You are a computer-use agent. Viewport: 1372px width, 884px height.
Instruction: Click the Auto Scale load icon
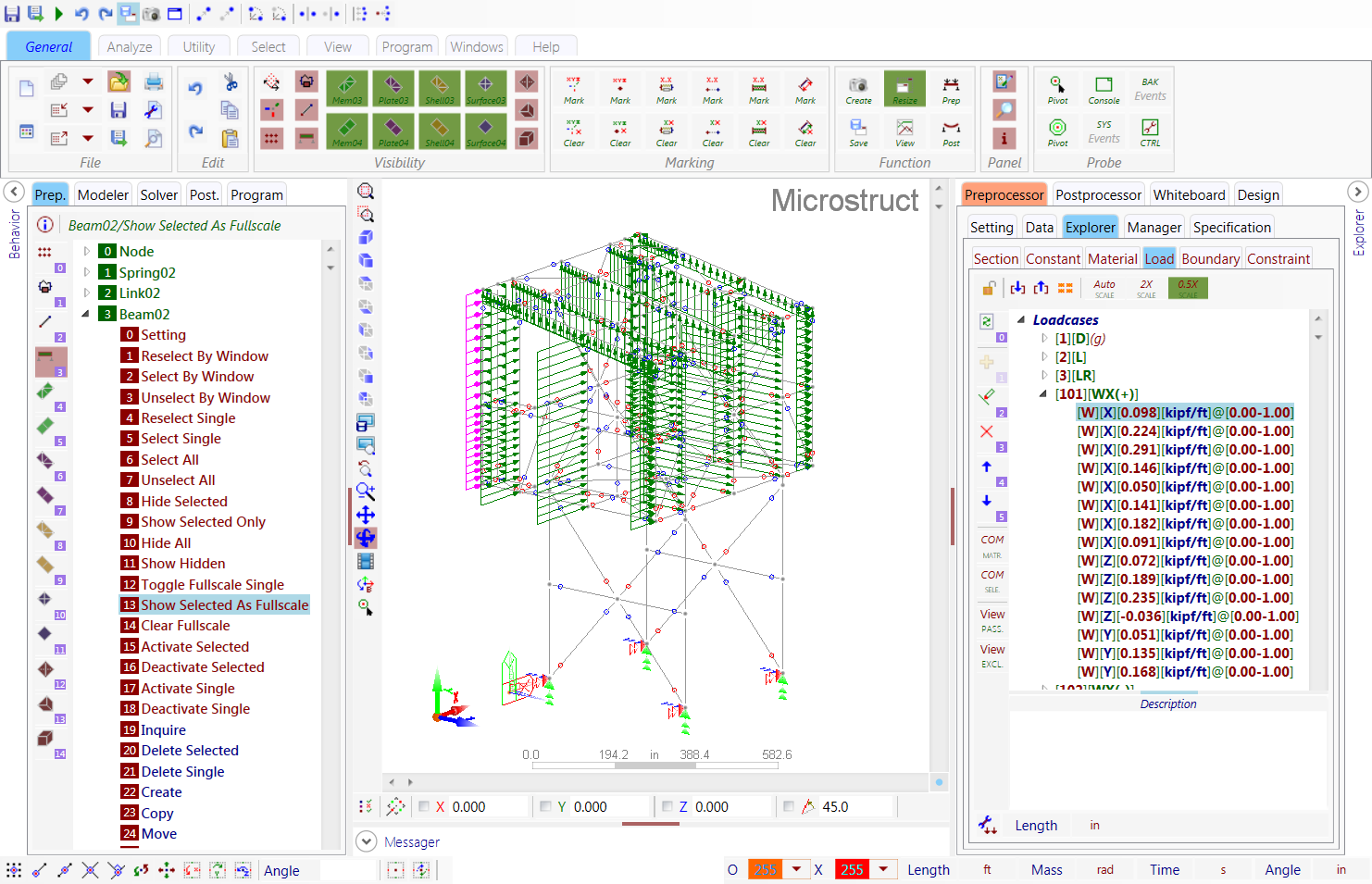[x=1104, y=288]
